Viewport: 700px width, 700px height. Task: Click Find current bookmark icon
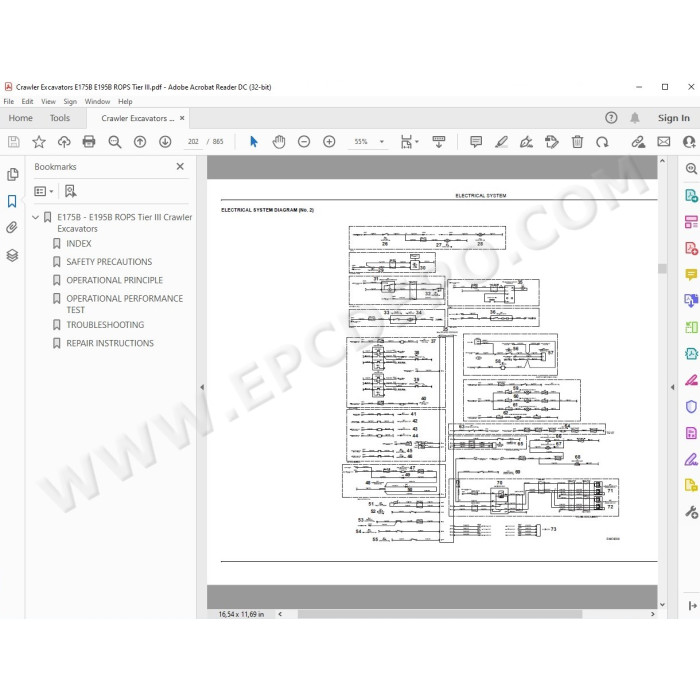(x=70, y=192)
